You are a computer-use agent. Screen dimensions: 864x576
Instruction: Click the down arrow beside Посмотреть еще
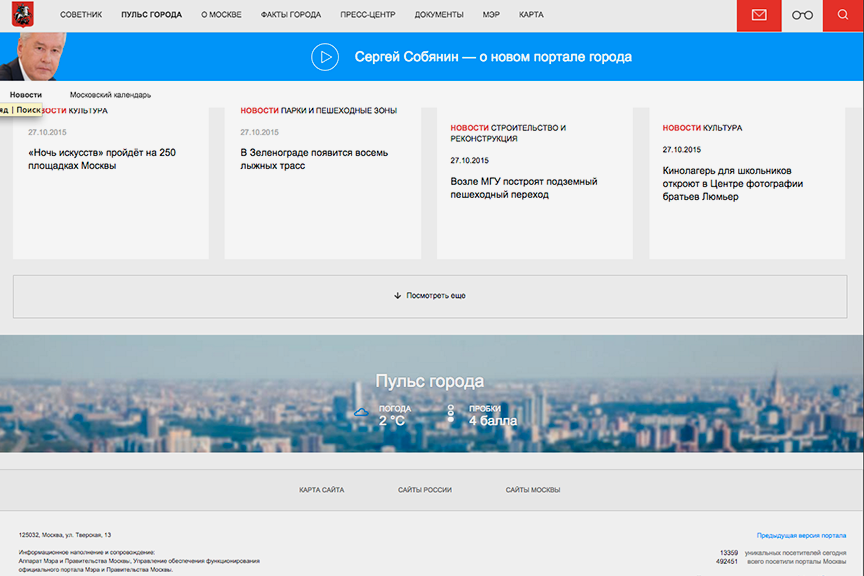[397, 296]
